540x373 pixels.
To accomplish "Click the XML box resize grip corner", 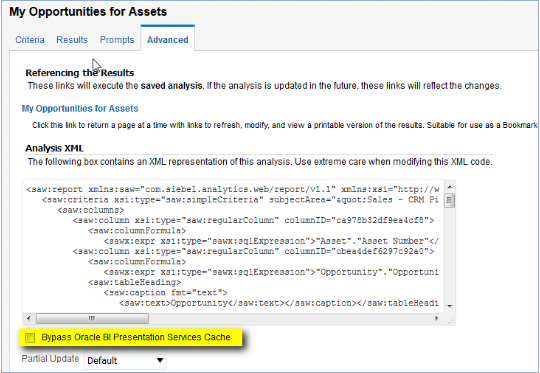I will click(x=450, y=320).
